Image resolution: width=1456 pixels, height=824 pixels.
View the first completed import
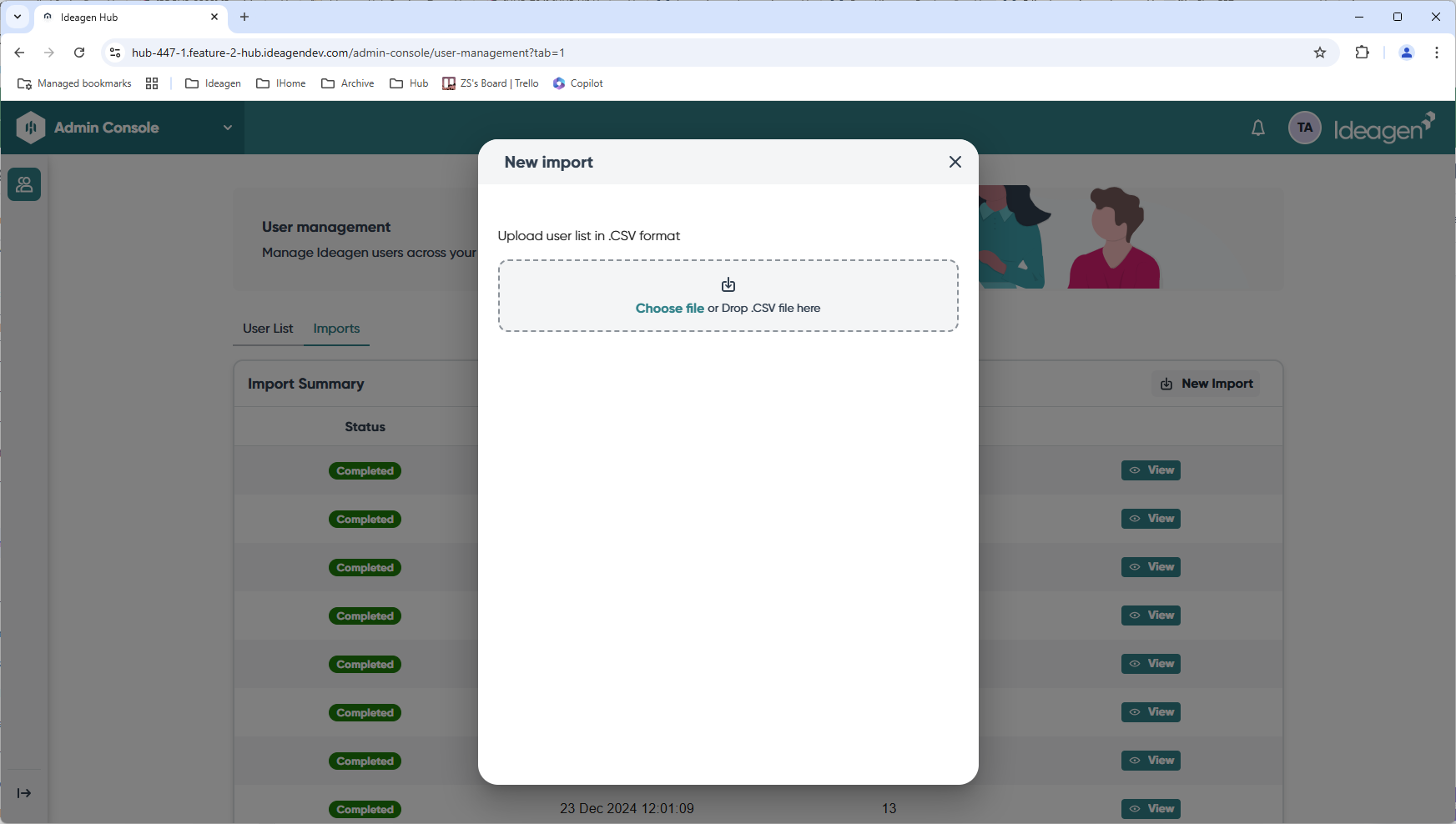click(x=1151, y=470)
